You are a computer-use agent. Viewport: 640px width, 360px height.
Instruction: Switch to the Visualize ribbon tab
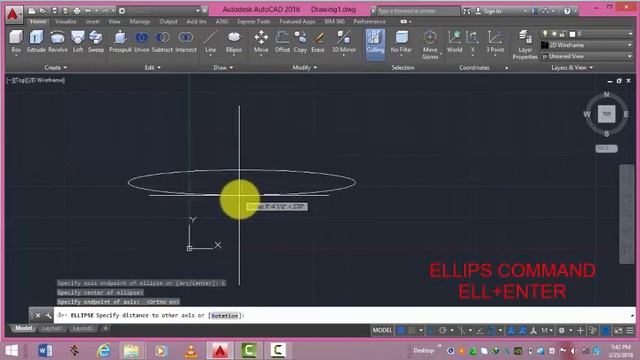point(66,21)
